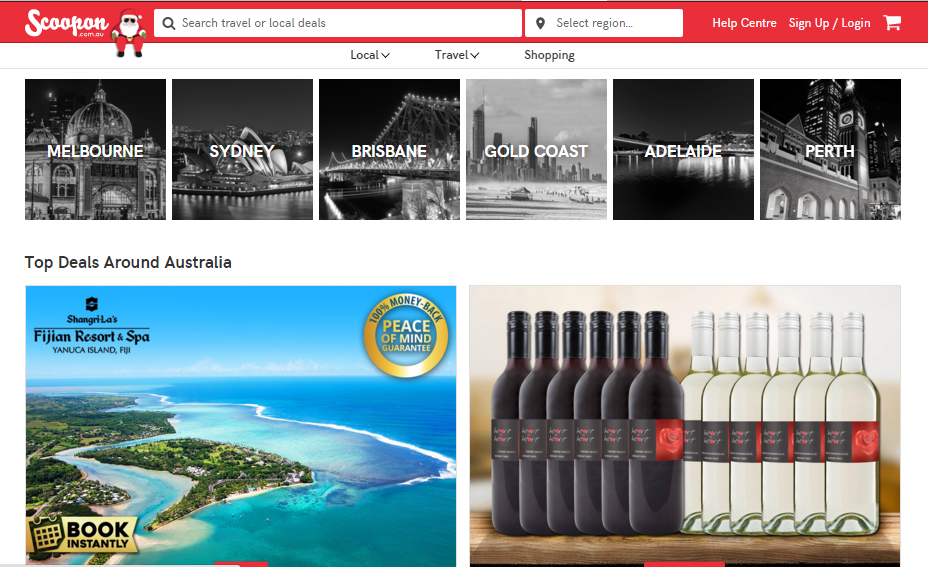Select the Melbourne city tile
The width and height of the screenshot is (928, 567).
tap(95, 149)
